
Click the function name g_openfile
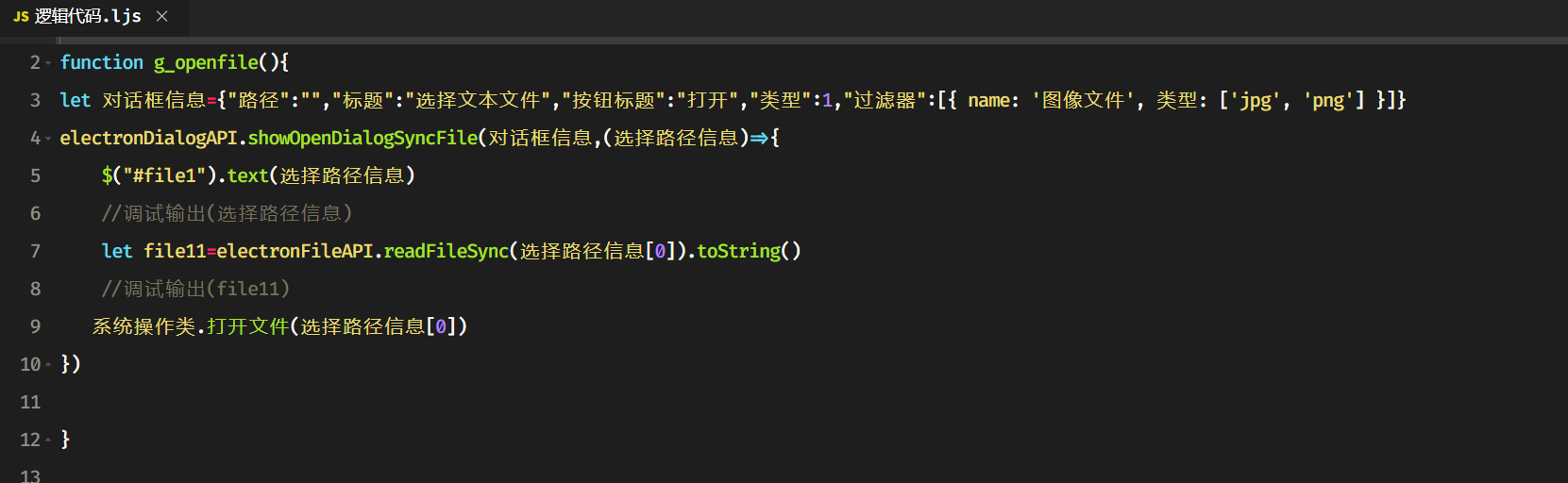click(x=206, y=62)
